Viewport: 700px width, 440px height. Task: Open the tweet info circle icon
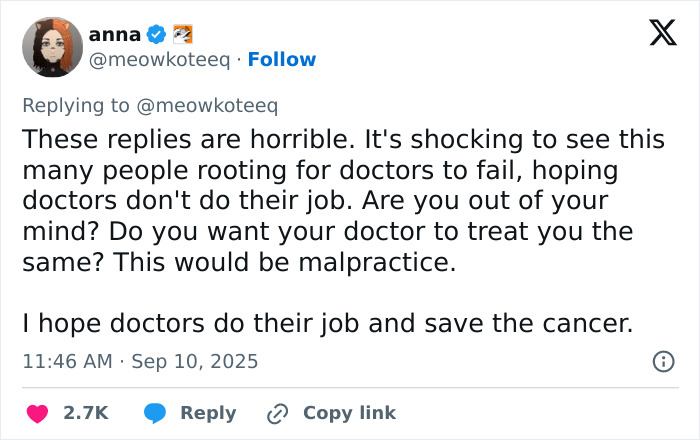click(664, 361)
